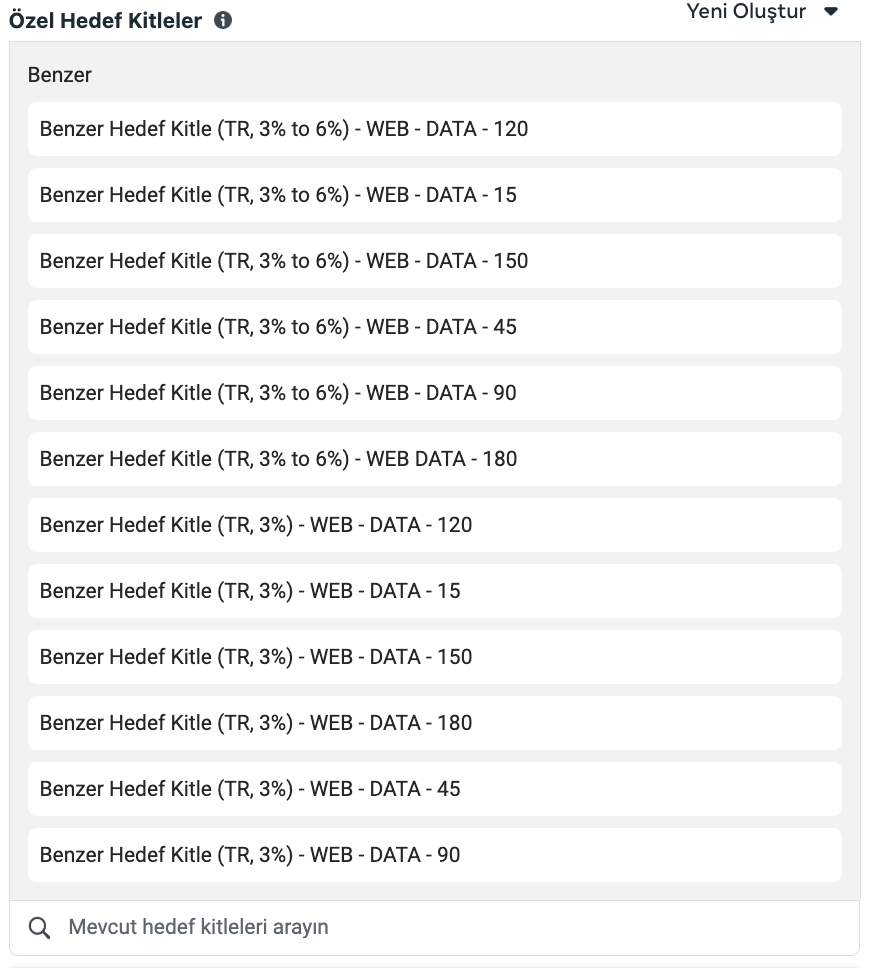The height and width of the screenshot is (968, 870).
Task: Pick Benzer Hedef Kitle (TR, 3%) - WEB - DATA - 15
Action: pyautogui.click(x=434, y=591)
